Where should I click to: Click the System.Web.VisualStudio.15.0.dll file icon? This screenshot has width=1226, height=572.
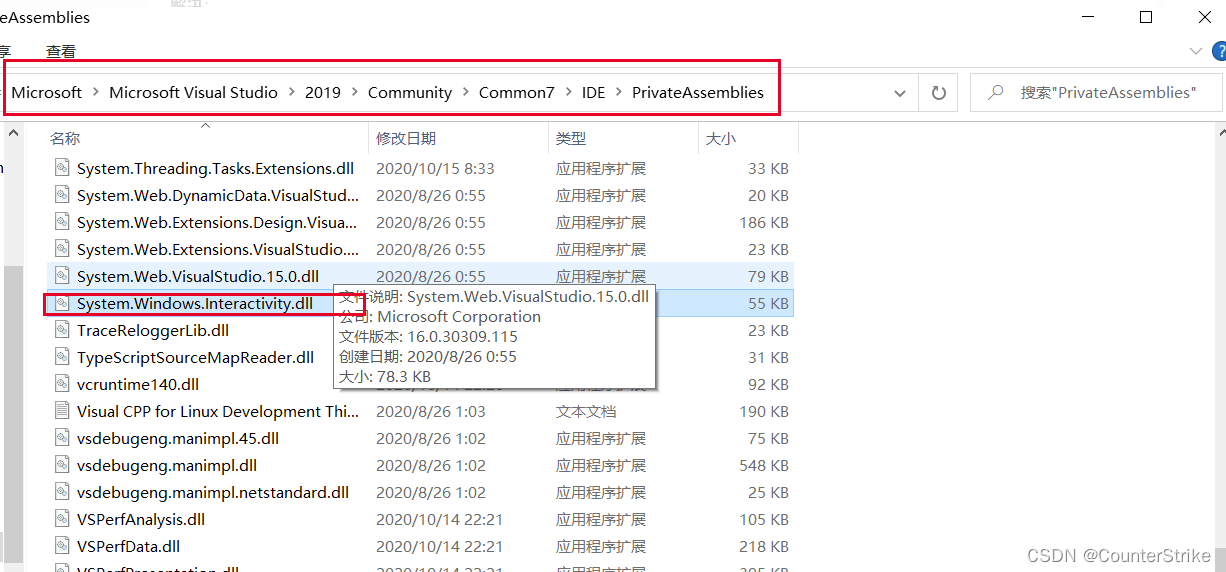(x=62, y=276)
